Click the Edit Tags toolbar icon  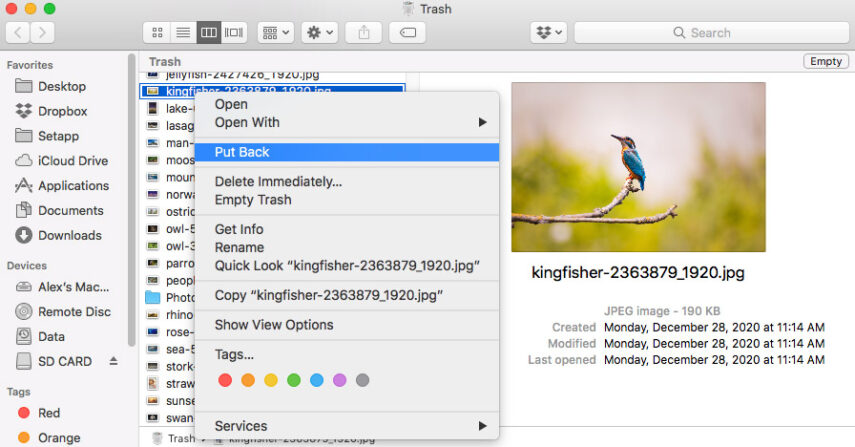(408, 33)
